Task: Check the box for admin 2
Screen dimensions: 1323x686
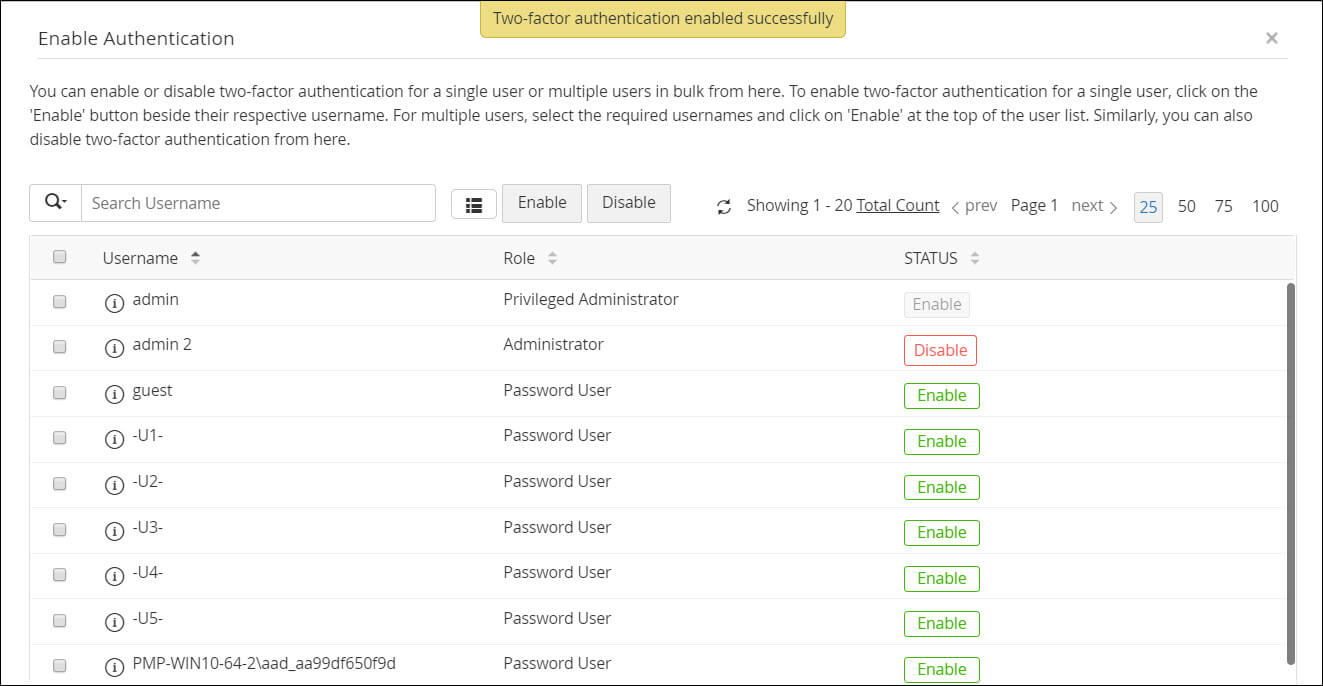Action: pos(59,346)
